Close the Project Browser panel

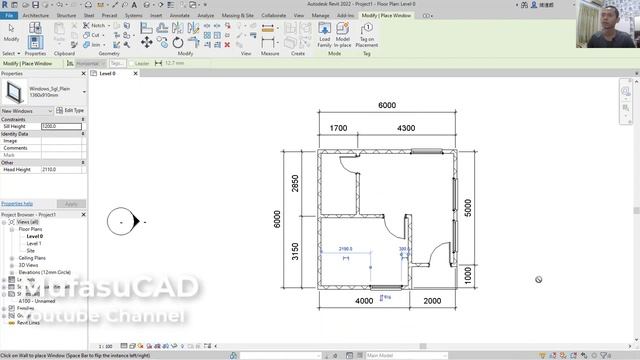point(84,214)
